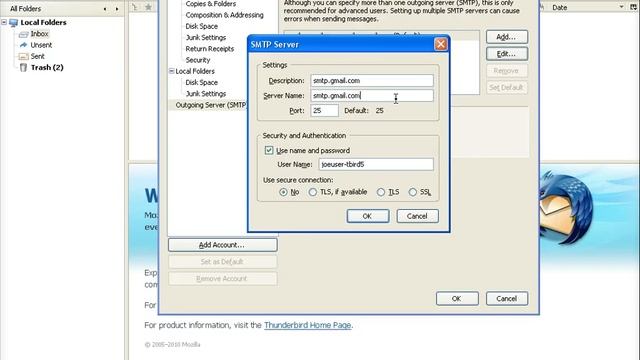This screenshot has width=640, height=360.
Task: Collapse Local Folders in folder pane
Action: 4,22
